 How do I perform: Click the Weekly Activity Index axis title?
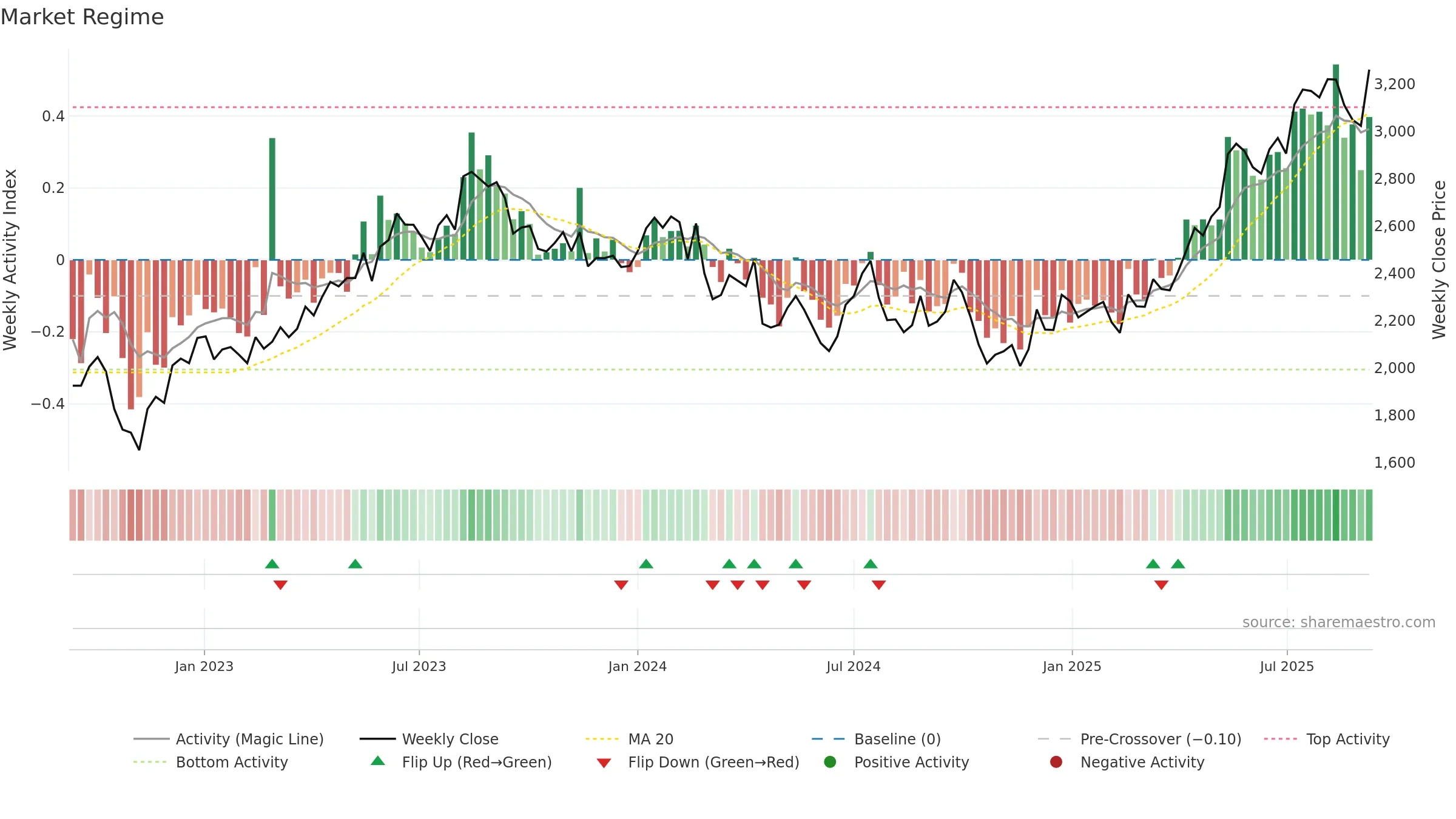pos(10,260)
